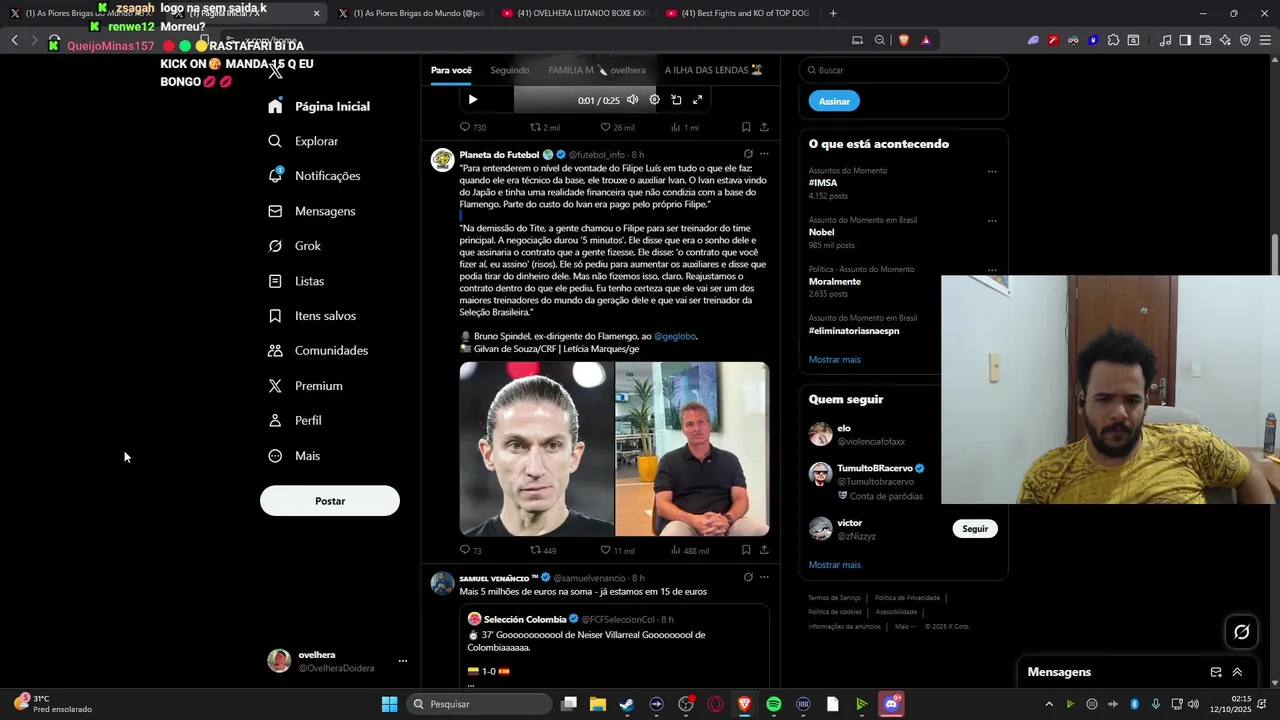Open the @geglobo mention link
The width and height of the screenshot is (1280, 720).
click(x=675, y=336)
